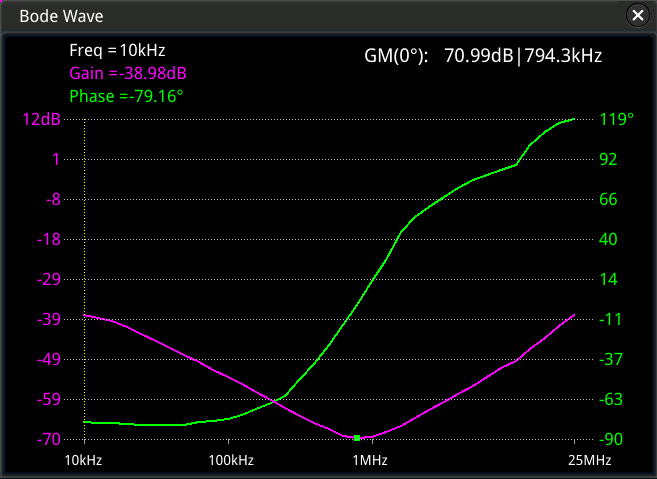Click the 1 gain axis label
Image resolution: width=657 pixels, height=479 pixels.
pos(56,159)
